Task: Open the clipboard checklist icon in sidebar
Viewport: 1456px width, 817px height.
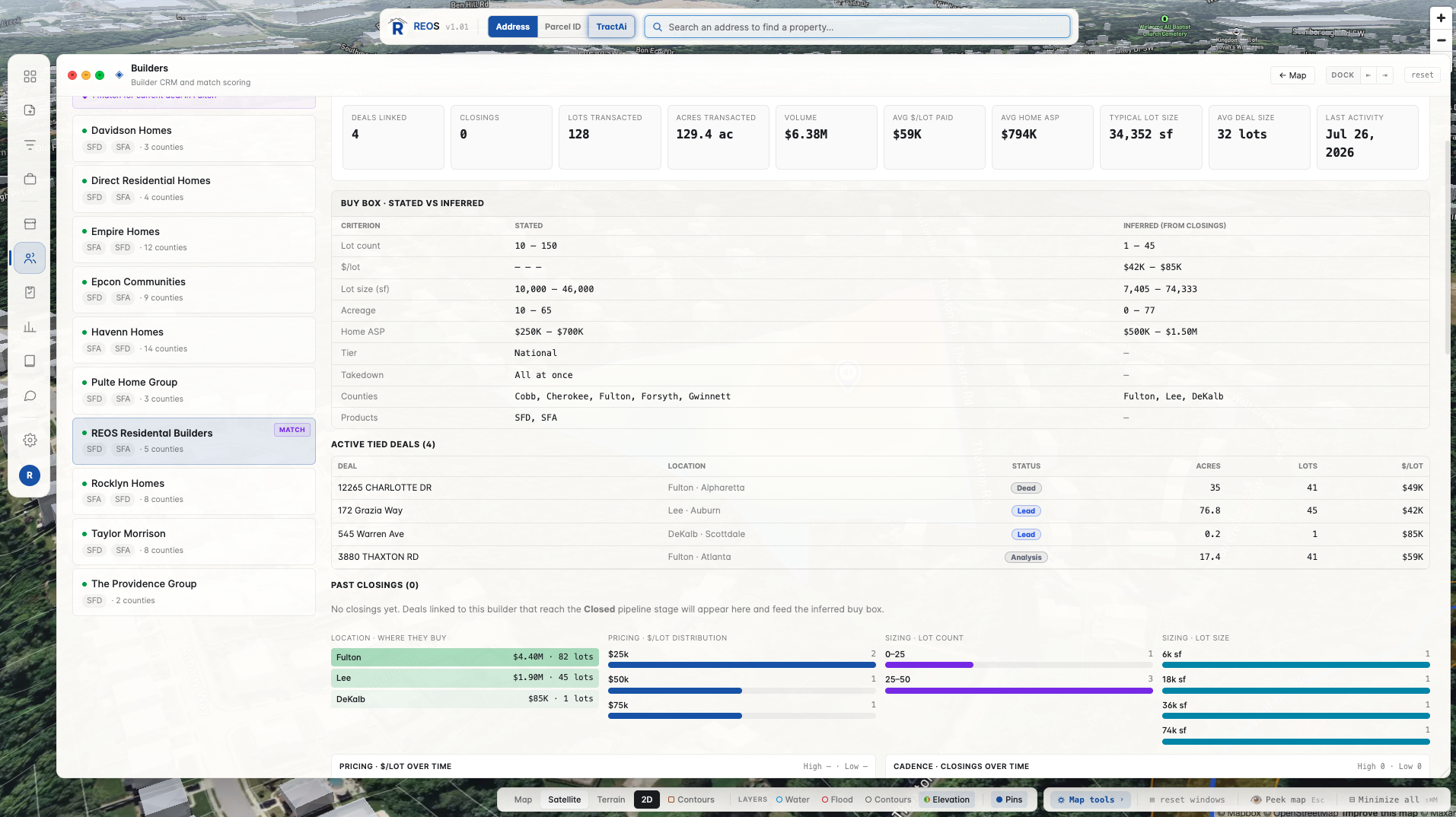Action: pos(30,292)
